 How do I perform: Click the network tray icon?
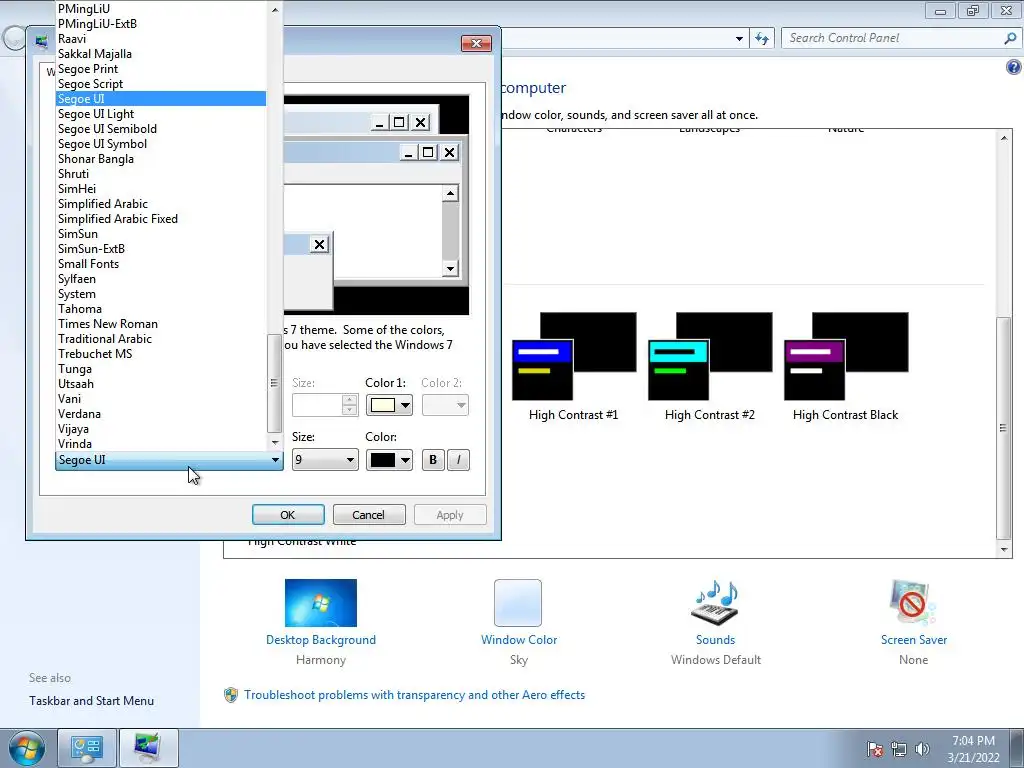point(899,749)
